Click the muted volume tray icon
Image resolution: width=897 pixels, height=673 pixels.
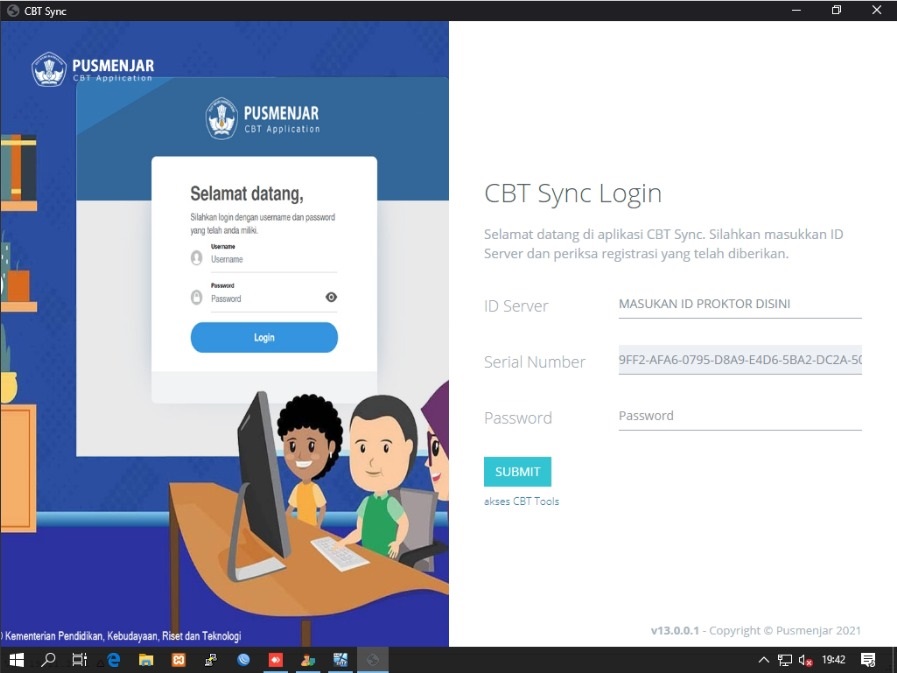coord(805,660)
